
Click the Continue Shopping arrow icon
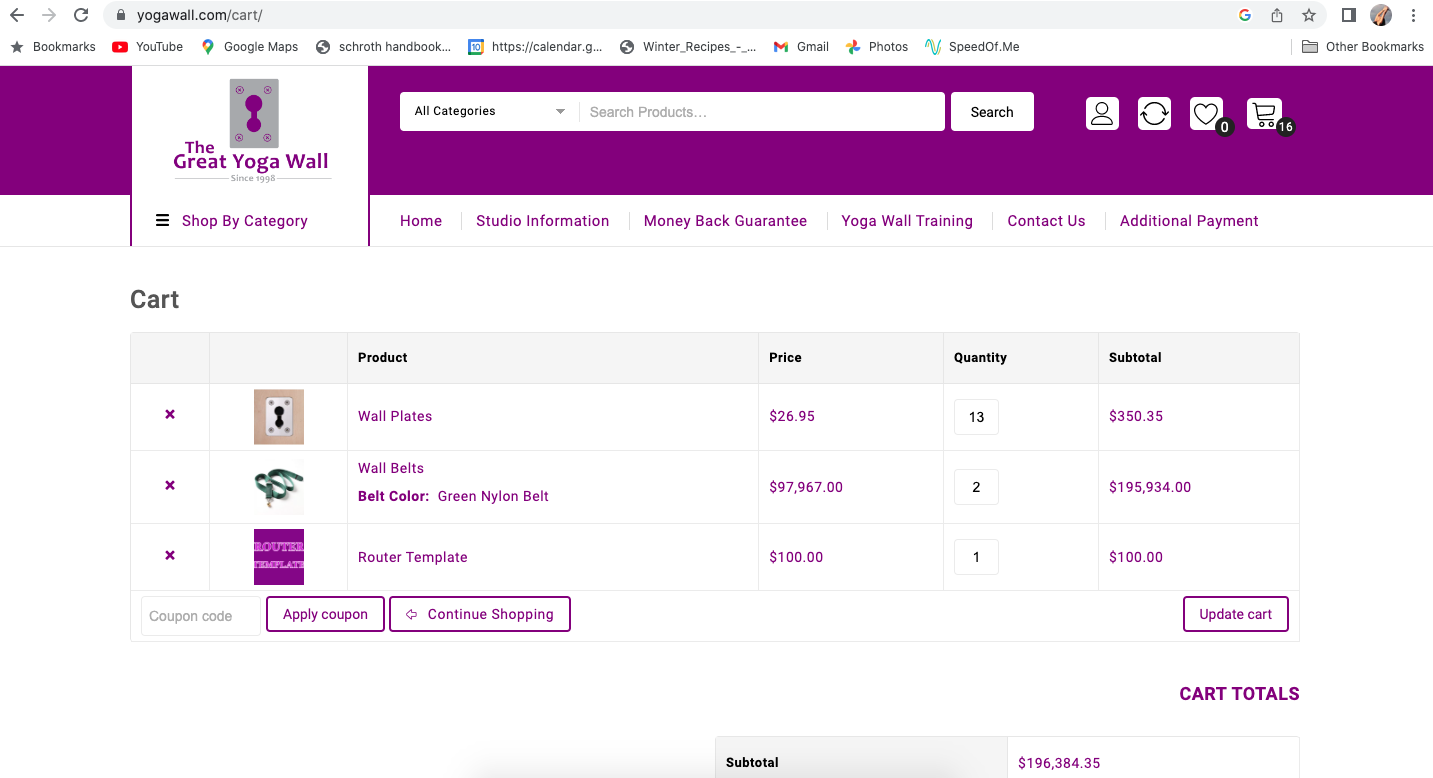(411, 614)
